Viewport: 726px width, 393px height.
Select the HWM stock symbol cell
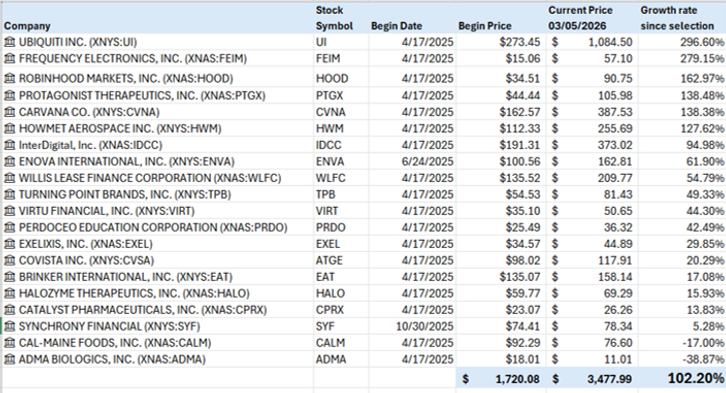click(341, 129)
